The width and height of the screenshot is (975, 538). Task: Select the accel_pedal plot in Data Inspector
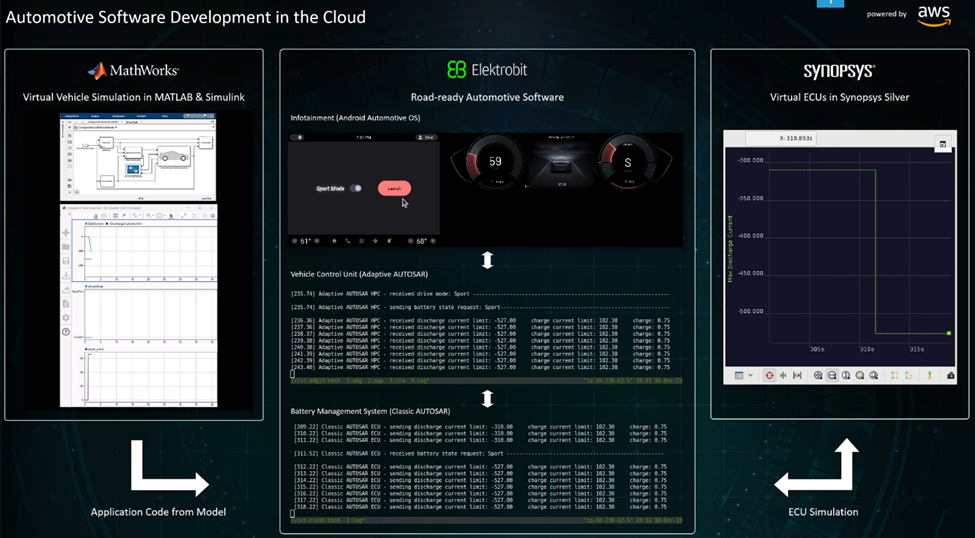click(x=144, y=375)
